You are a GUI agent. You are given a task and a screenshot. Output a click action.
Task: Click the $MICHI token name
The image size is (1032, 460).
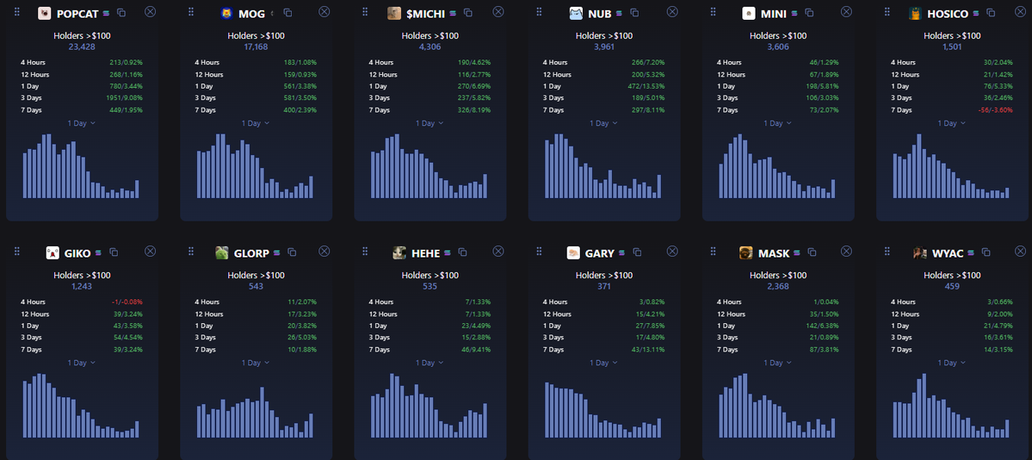(x=425, y=13)
